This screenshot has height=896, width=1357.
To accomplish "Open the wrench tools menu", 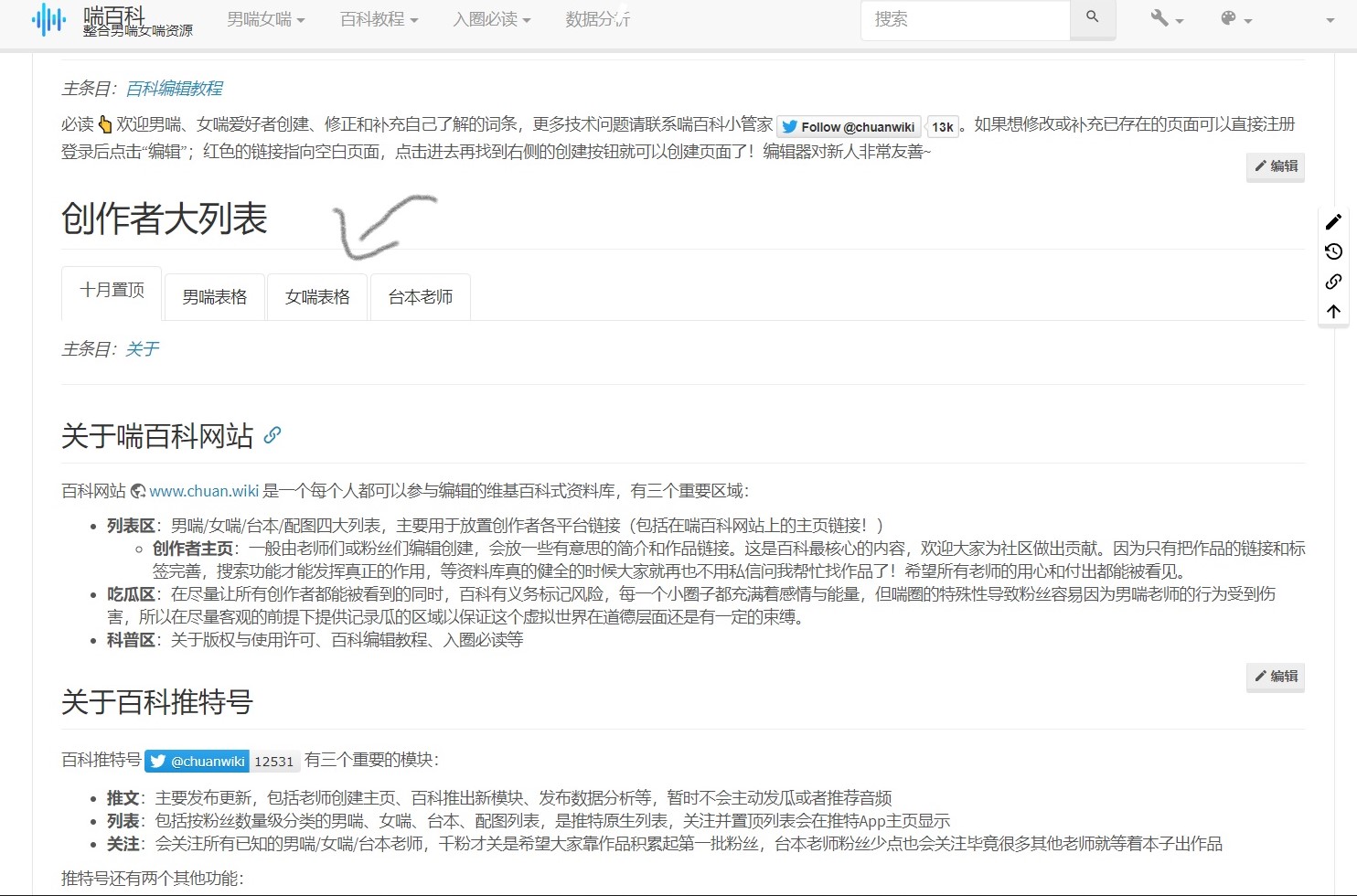I will 1166,19.
